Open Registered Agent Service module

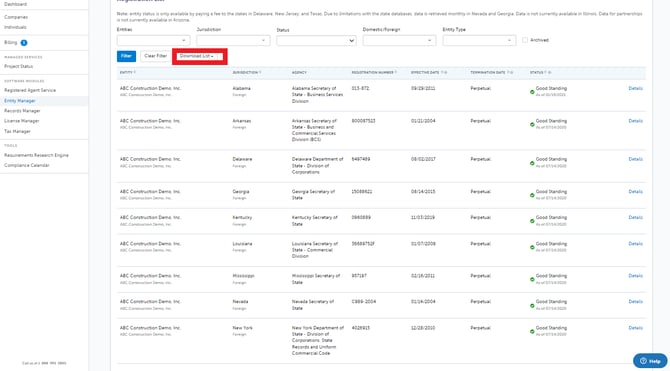(30, 91)
